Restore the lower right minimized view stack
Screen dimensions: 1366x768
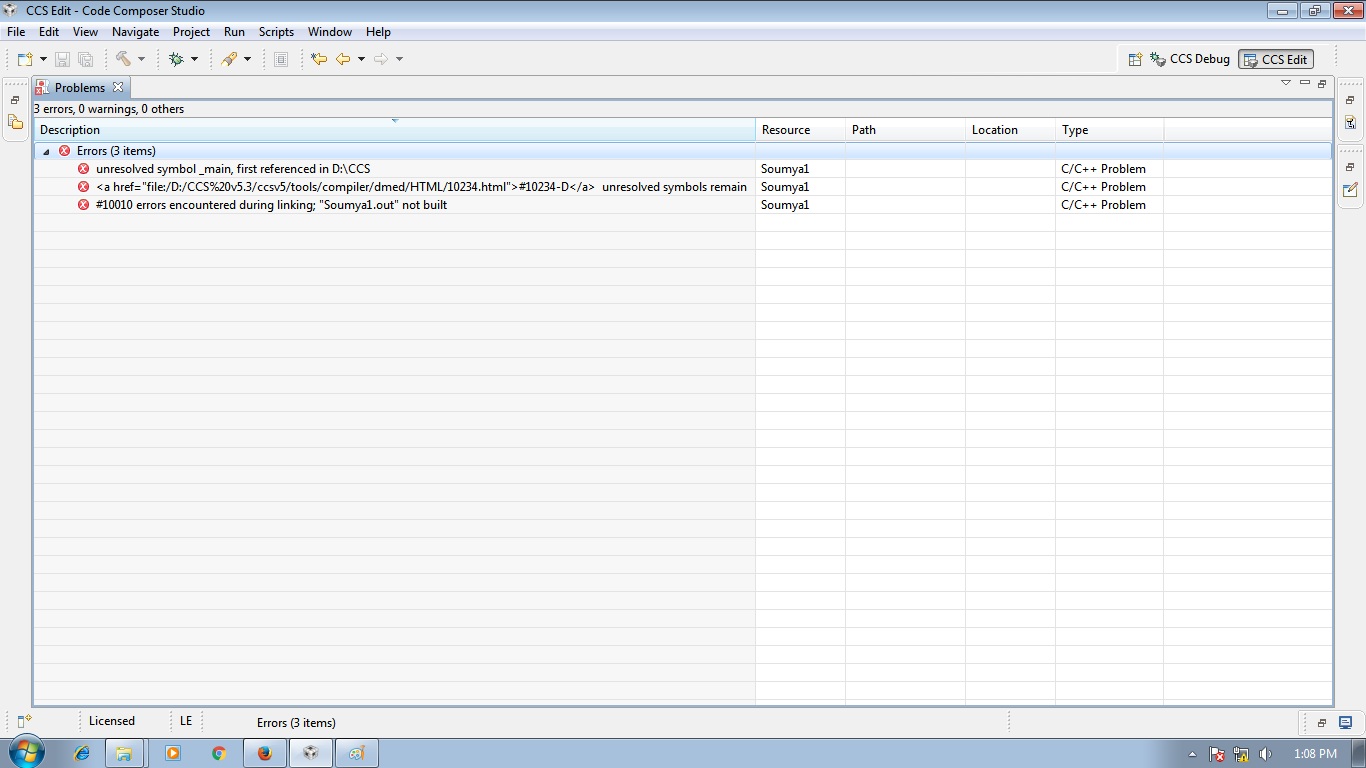coord(1350,167)
